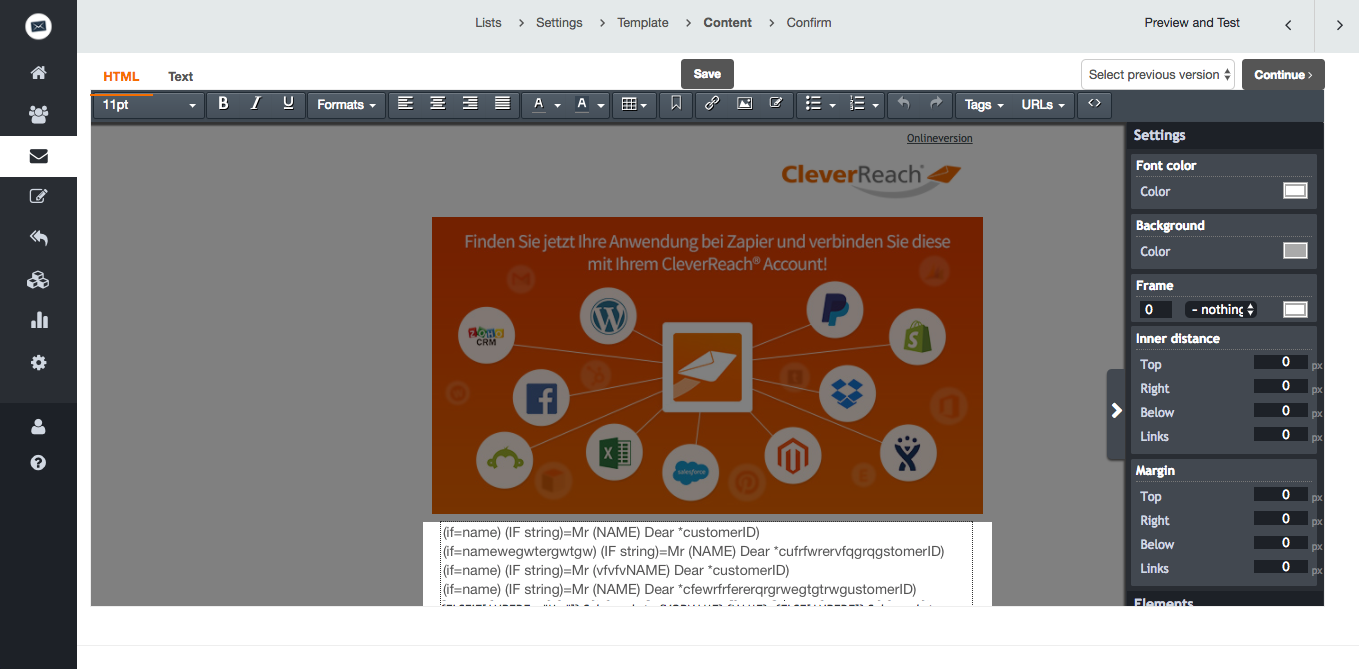Click the Continue button
This screenshot has height=669, width=1359.
coord(1283,75)
